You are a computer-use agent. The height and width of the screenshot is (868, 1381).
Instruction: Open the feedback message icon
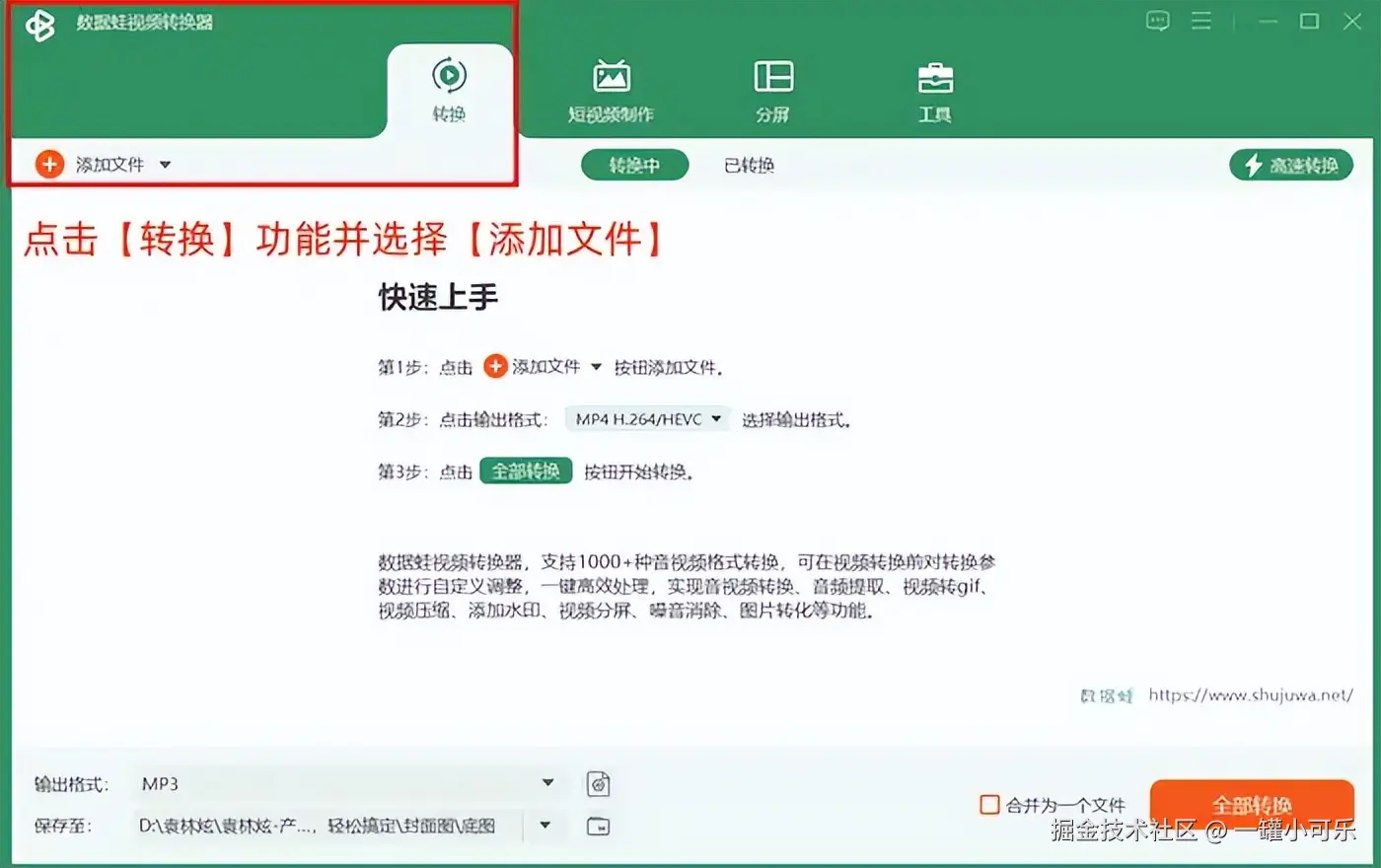pos(1158,21)
